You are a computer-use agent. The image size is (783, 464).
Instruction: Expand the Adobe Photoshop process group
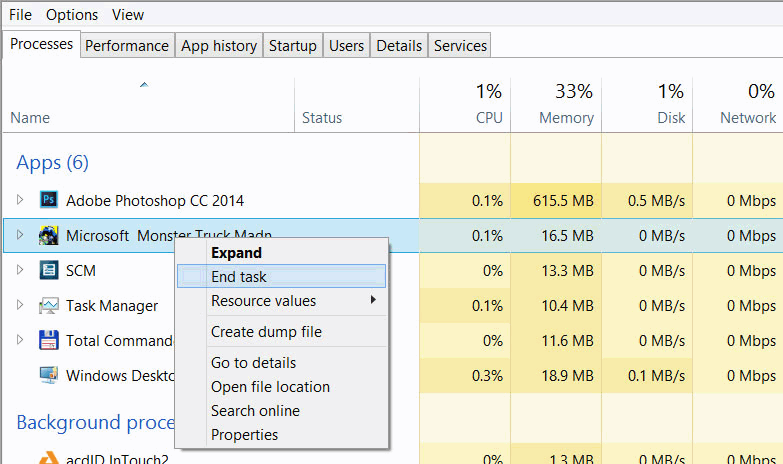(20, 200)
